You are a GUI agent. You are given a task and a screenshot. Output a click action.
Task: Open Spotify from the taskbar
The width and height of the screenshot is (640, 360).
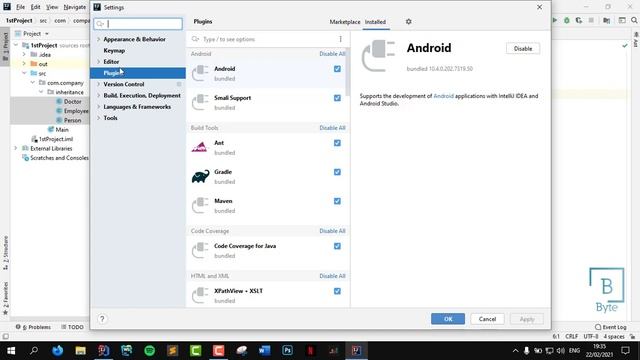[x=149, y=351]
